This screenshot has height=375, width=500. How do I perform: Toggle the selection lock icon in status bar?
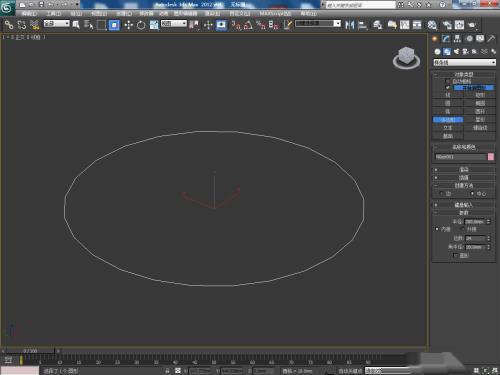[x=167, y=370]
